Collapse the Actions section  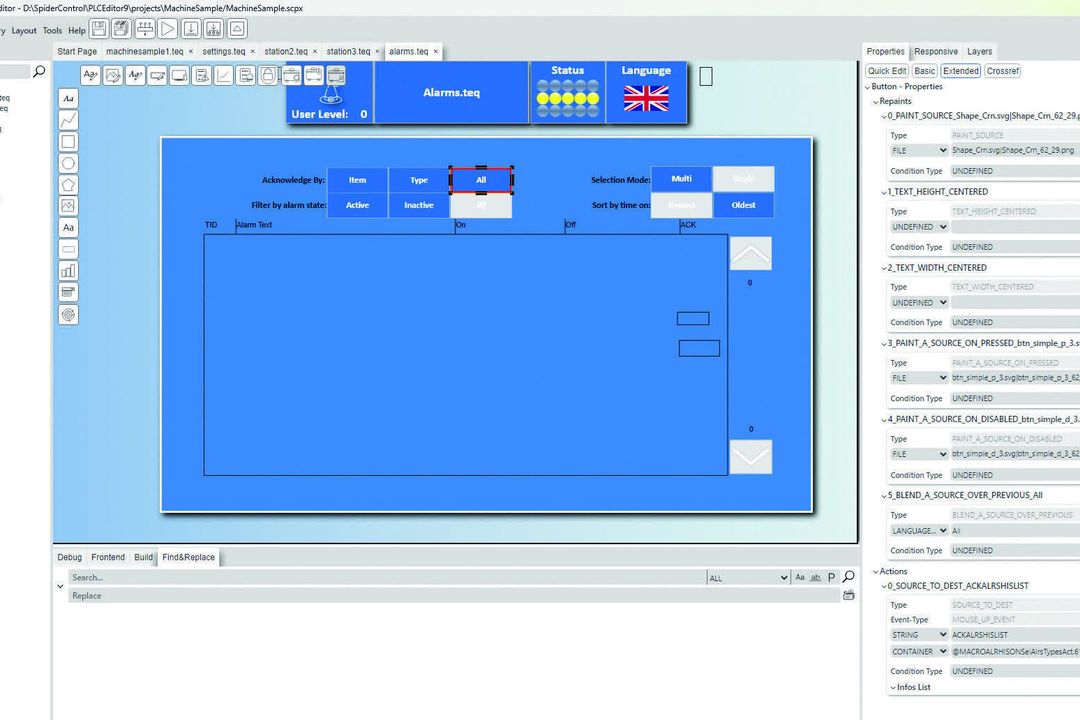(875, 571)
